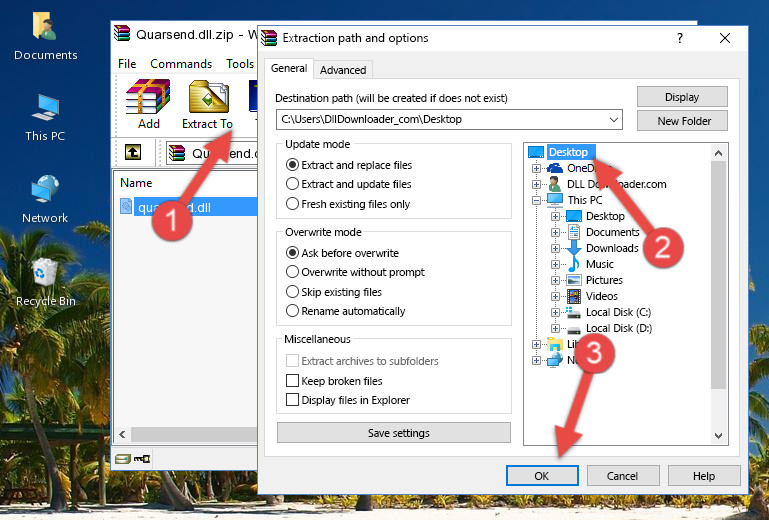Expand the DLL Downloader.com tree node

(536, 184)
